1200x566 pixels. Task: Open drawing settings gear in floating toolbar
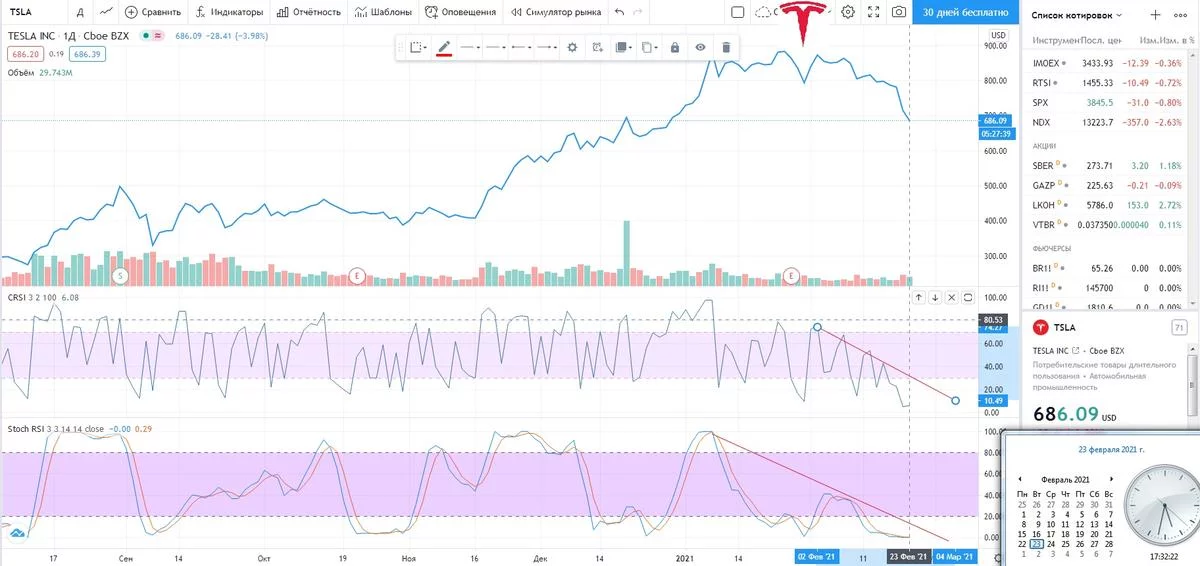click(x=572, y=47)
